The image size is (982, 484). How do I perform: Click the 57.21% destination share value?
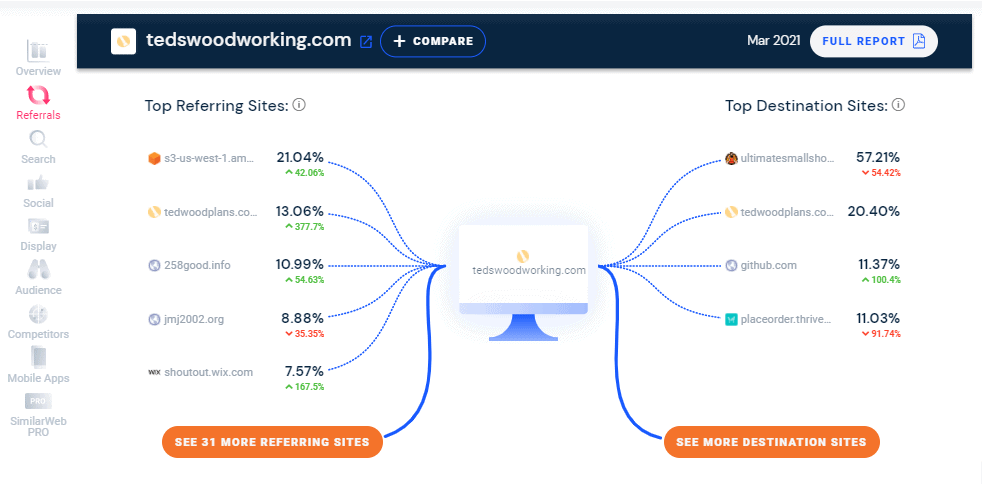pos(878,158)
